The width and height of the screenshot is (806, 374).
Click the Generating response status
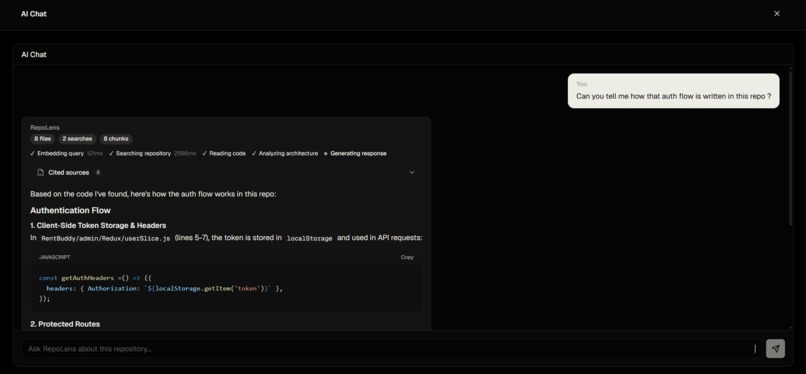(355, 154)
